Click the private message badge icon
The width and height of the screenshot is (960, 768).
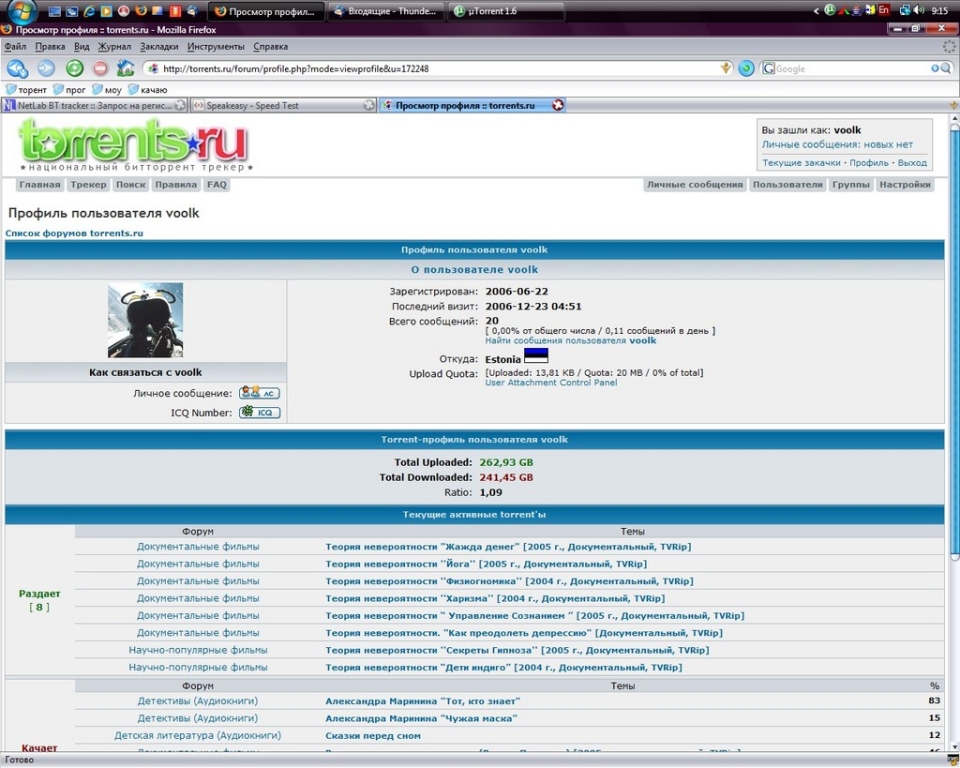259,393
